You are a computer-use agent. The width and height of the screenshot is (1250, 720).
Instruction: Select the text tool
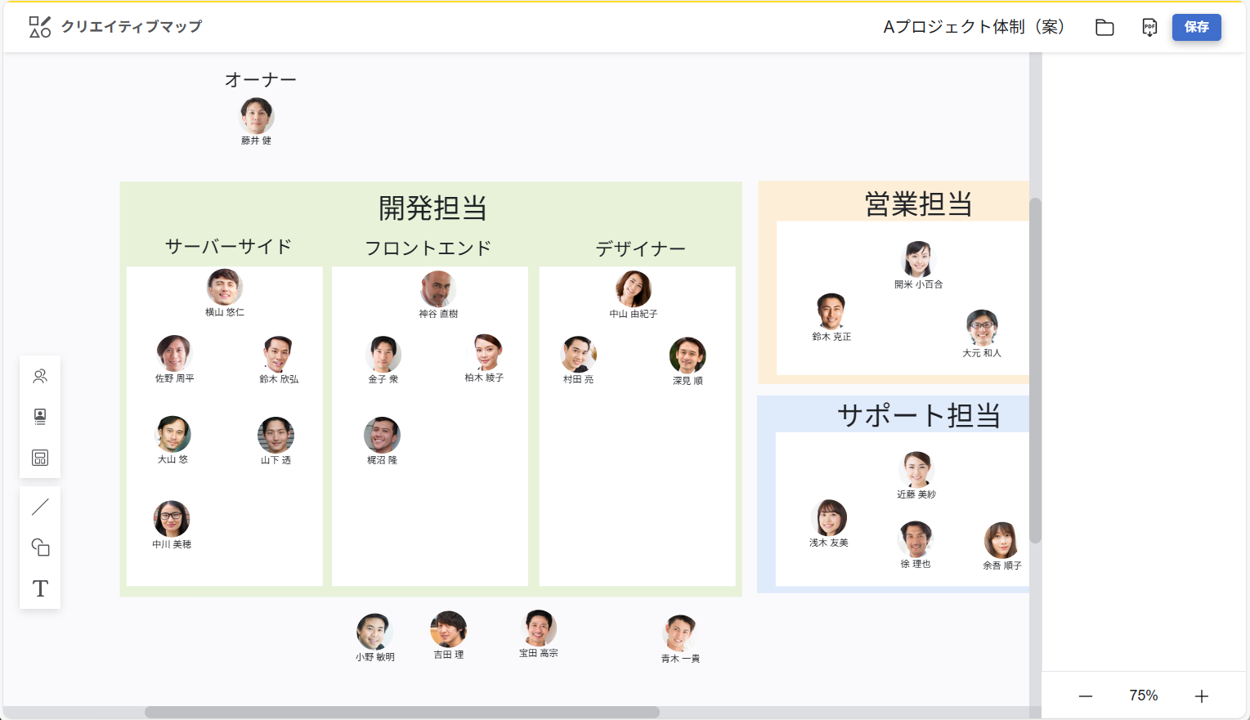pyautogui.click(x=39, y=589)
